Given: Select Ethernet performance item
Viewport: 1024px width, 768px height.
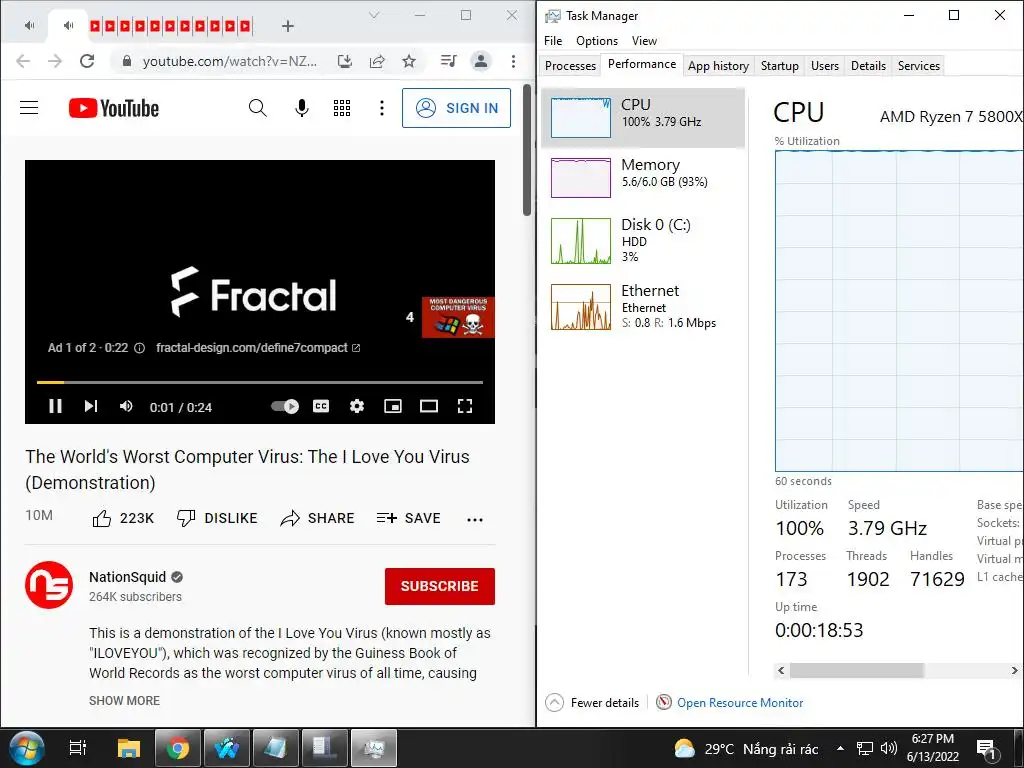Looking at the screenshot, I should coord(643,306).
